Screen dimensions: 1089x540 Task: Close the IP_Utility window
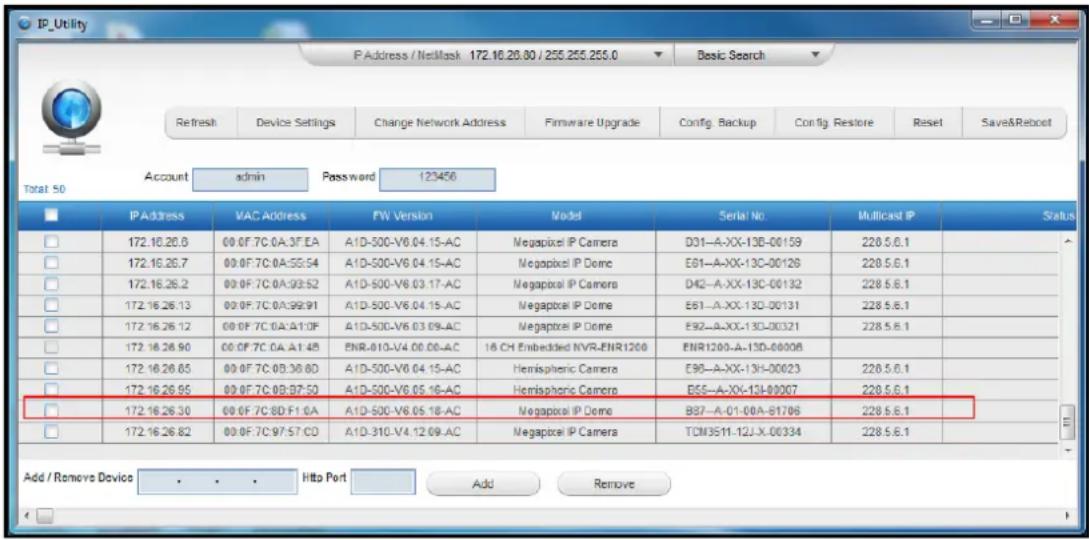[1057, 17]
